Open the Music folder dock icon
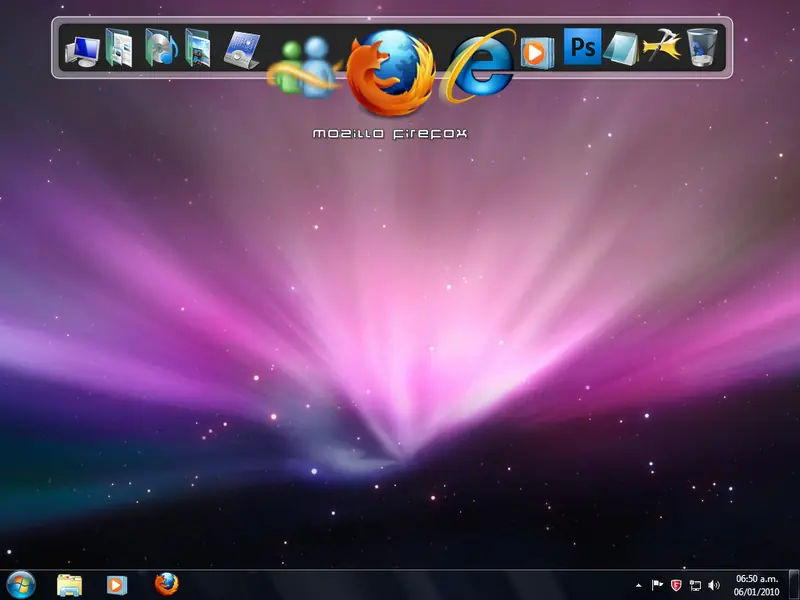 [x=161, y=47]
